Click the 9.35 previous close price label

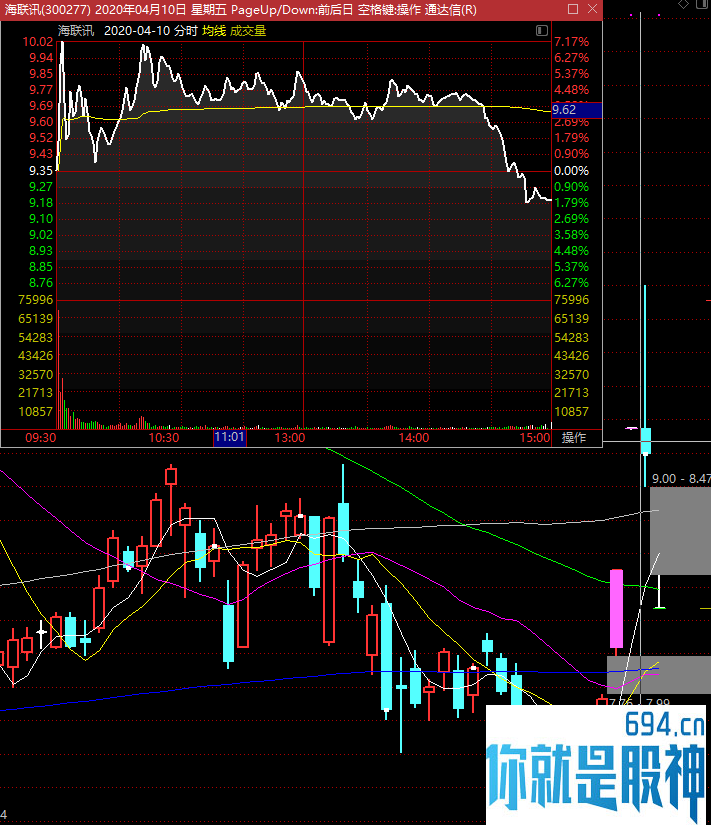coord(41,170)
